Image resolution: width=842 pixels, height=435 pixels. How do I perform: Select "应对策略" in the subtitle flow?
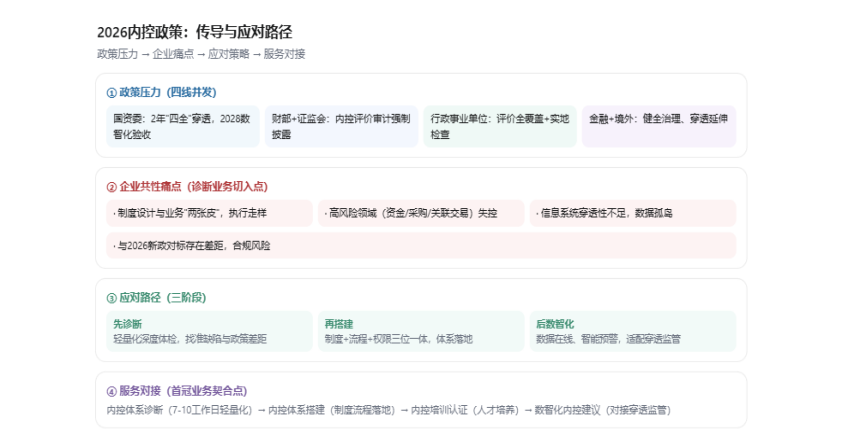click(229, 54)
